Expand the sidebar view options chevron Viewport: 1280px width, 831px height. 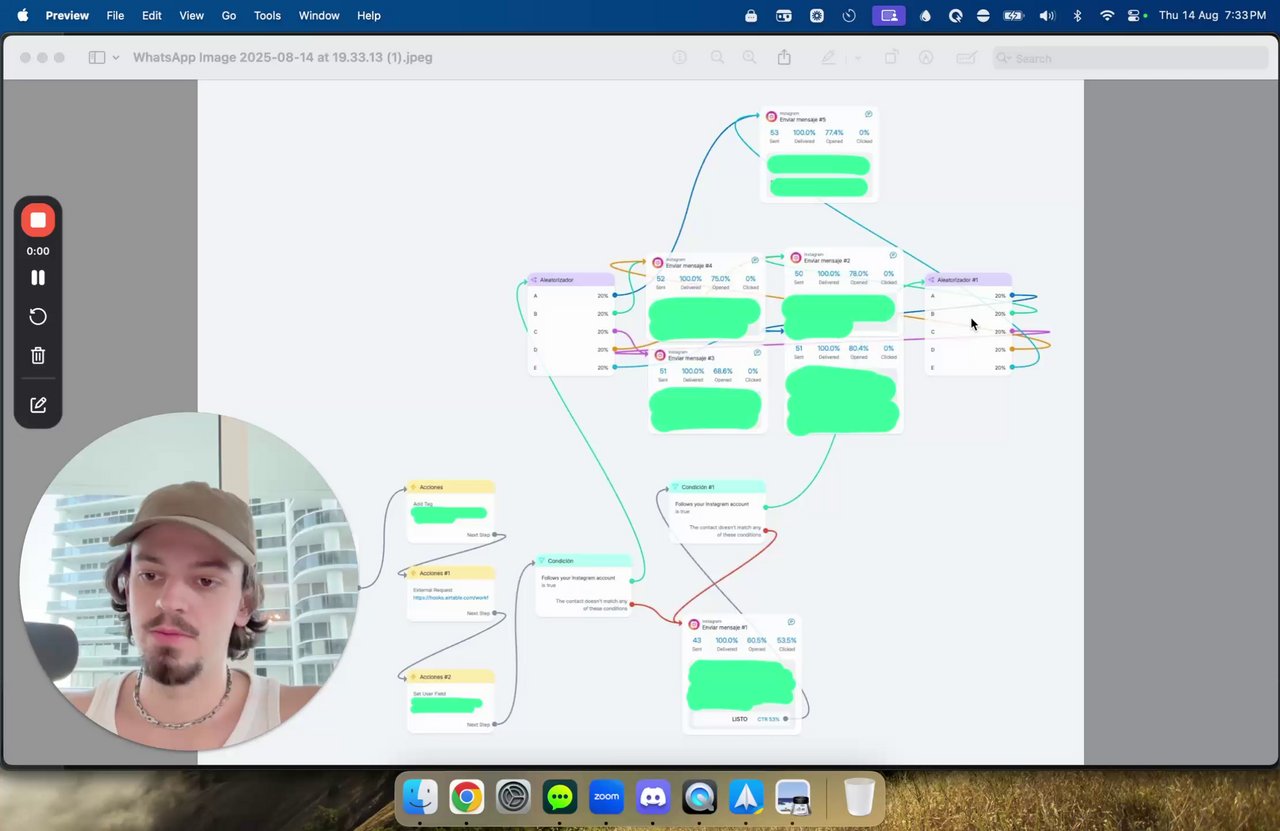116,58
